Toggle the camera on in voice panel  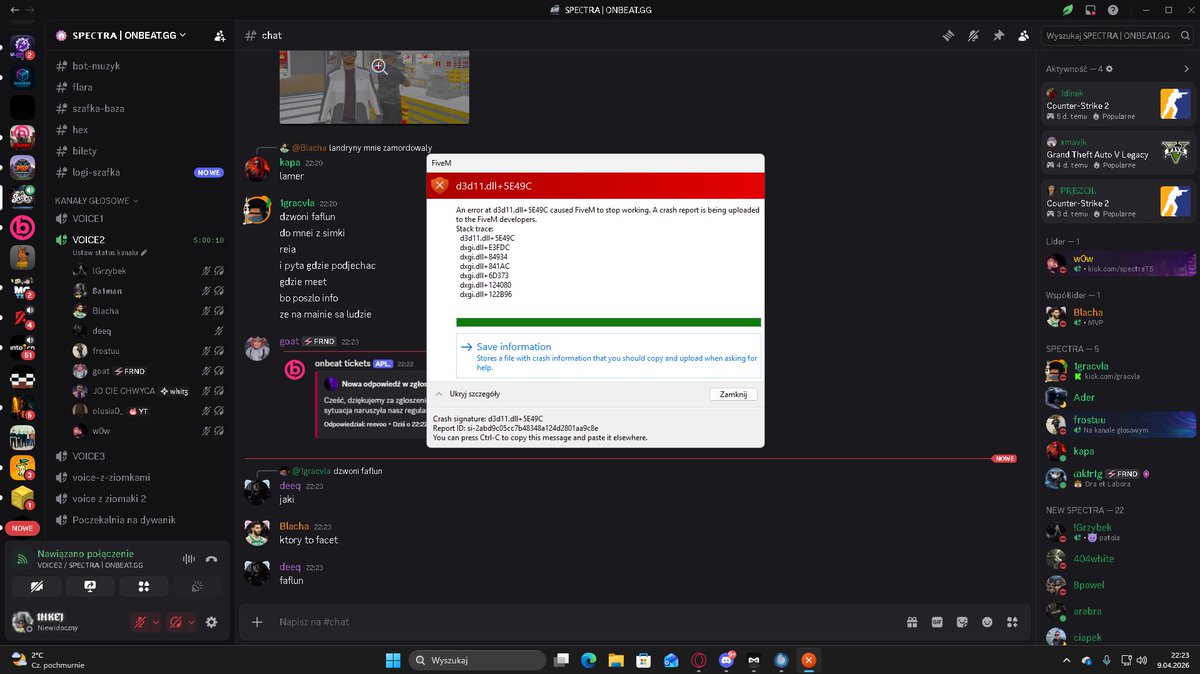click(x=37, y=587)
